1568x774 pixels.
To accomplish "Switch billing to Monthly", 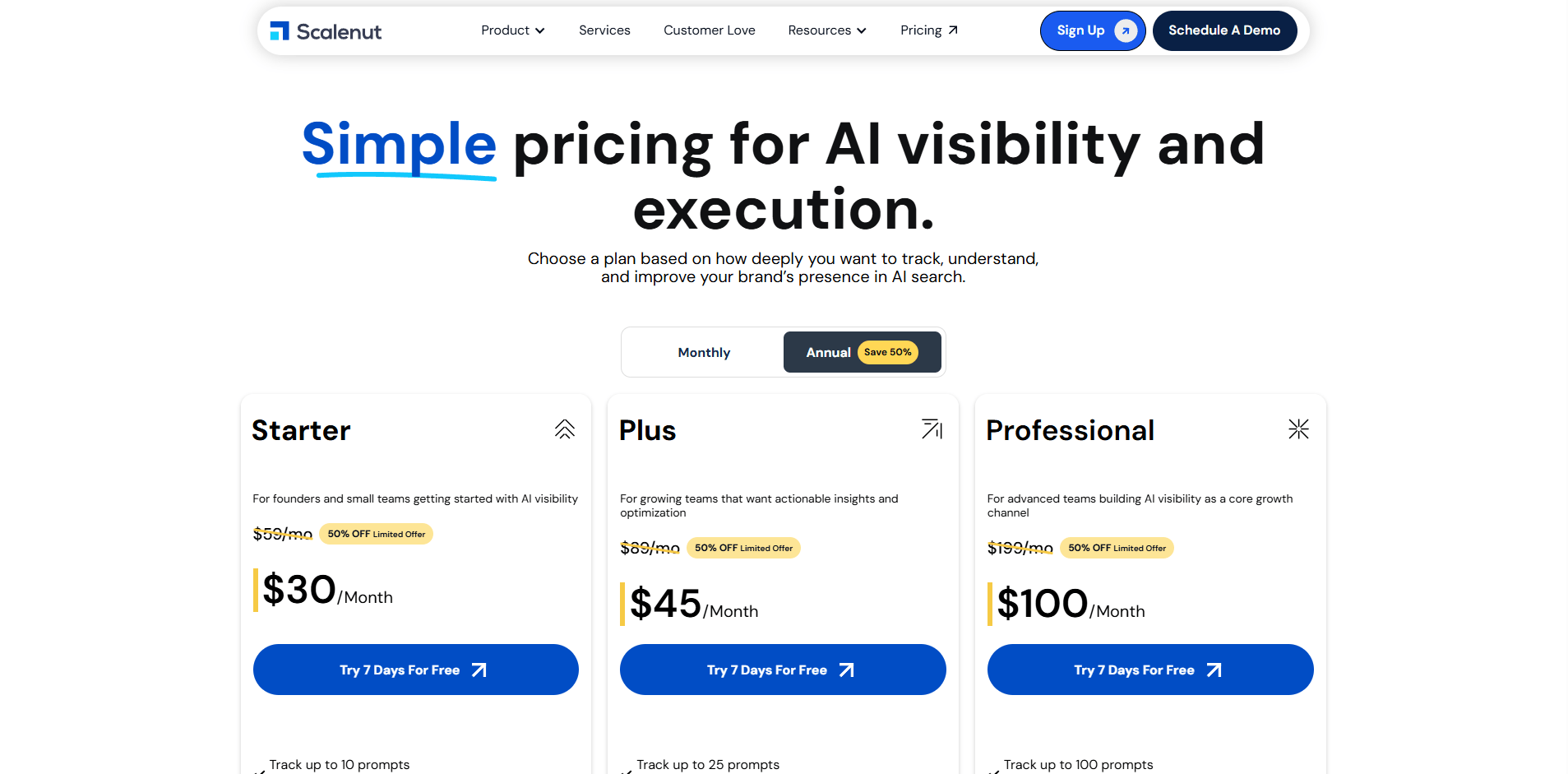I will point(704,353).
